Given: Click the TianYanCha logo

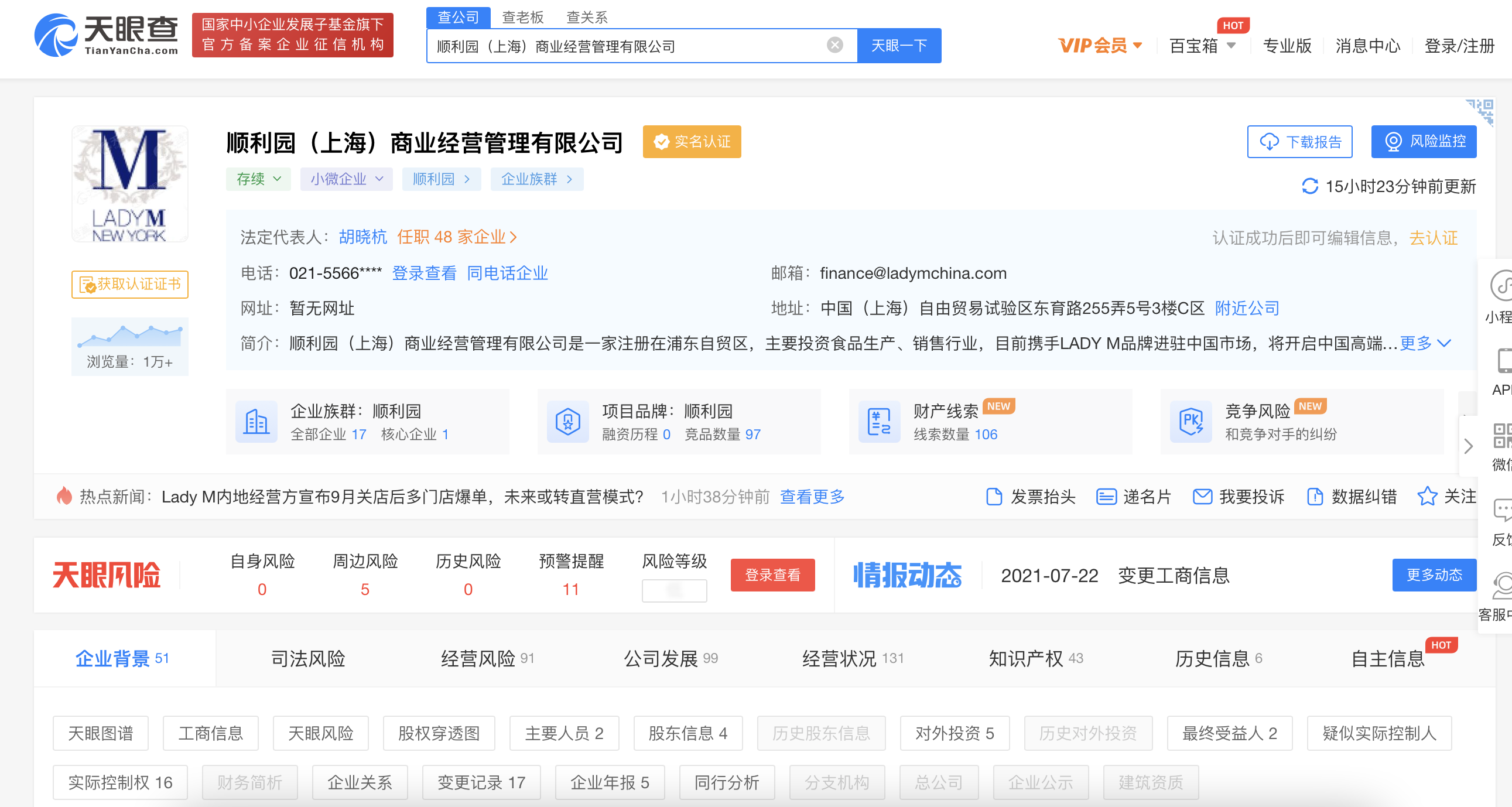Looking at the screenshot, I should coord(106,35).
